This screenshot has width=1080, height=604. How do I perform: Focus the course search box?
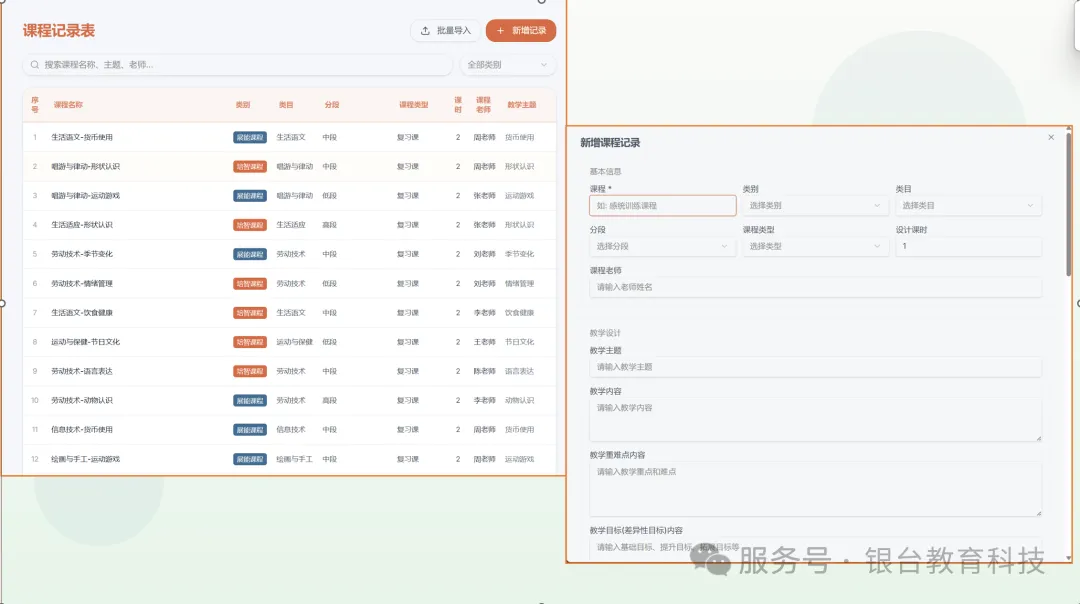point(238,65)
